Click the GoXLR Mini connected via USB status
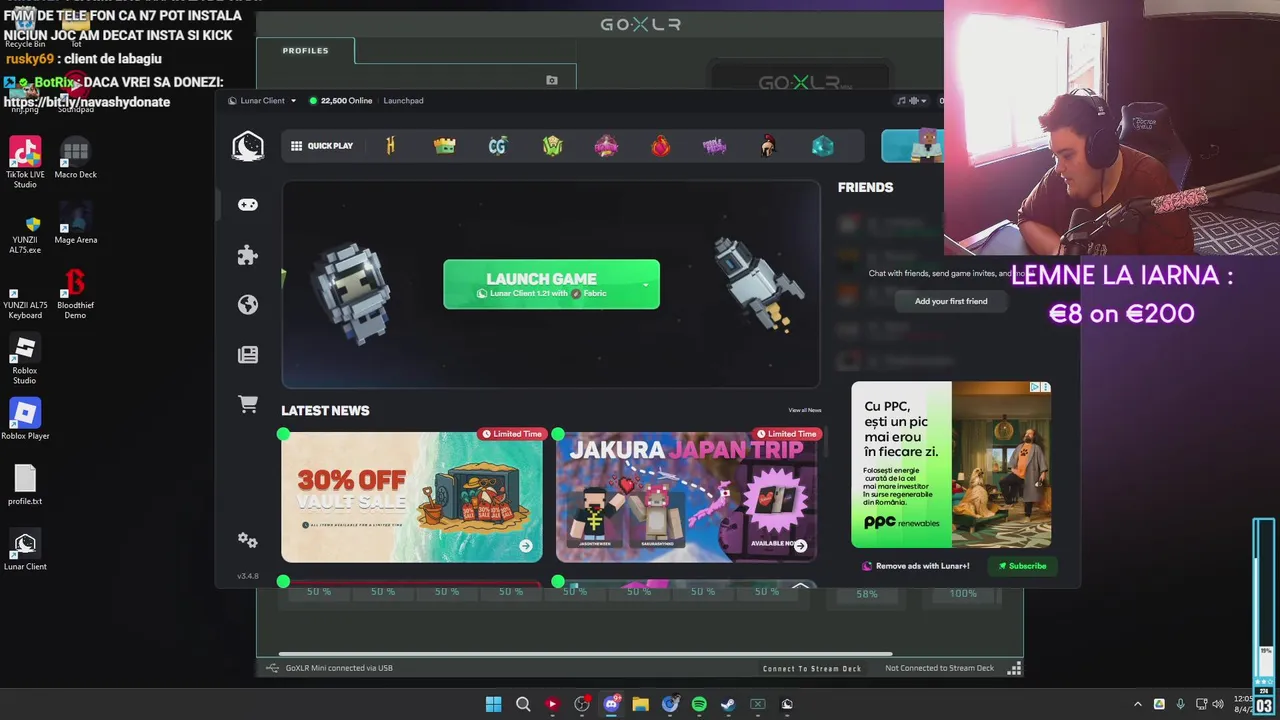The image size is (1280, 720). [339, 668]
